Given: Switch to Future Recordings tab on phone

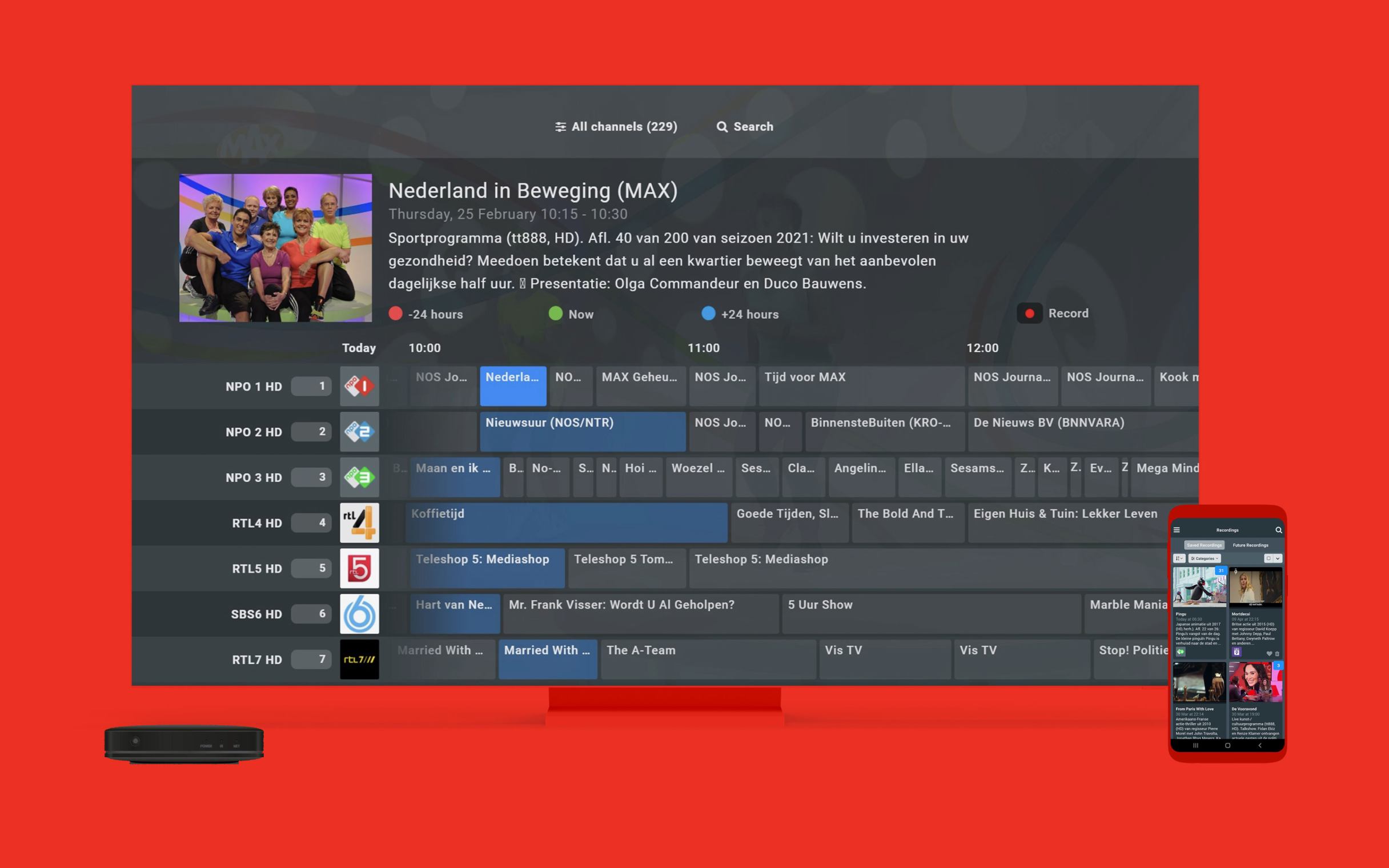Looking at the screenshot, I should click(x=1250, y=545).
